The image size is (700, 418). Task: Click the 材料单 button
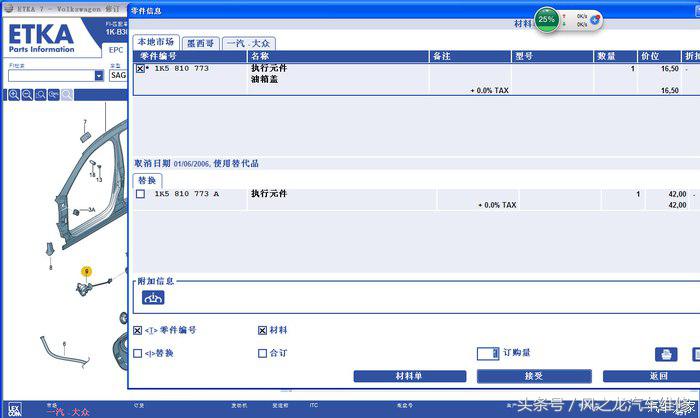click(x=409, y=376)
